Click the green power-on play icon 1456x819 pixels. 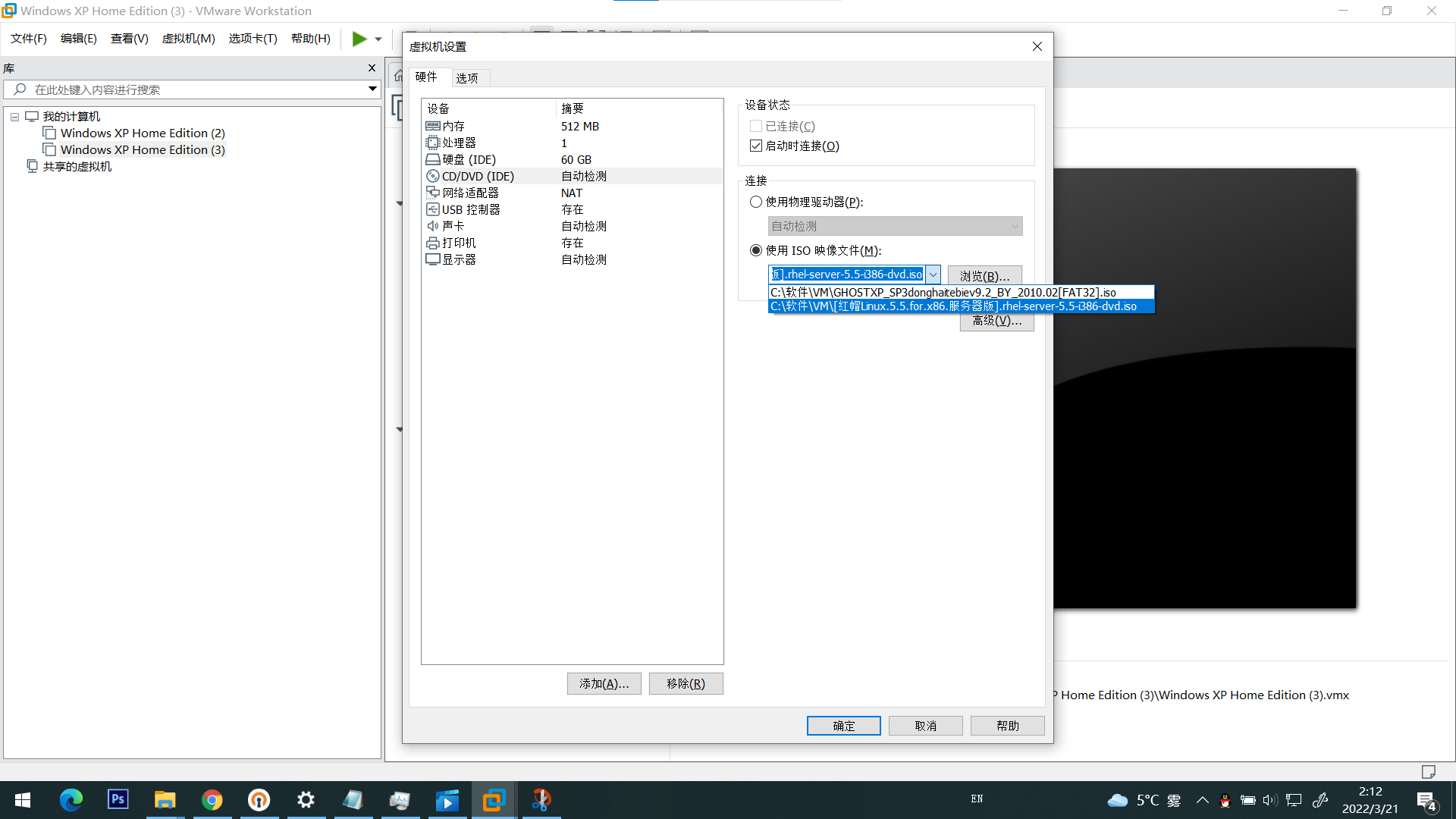[359, 39]
